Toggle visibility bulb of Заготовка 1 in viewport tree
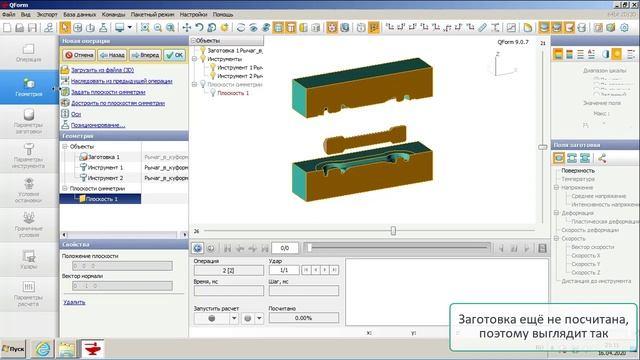The width and height of the screenshot is (640, 360). (202, 50)
